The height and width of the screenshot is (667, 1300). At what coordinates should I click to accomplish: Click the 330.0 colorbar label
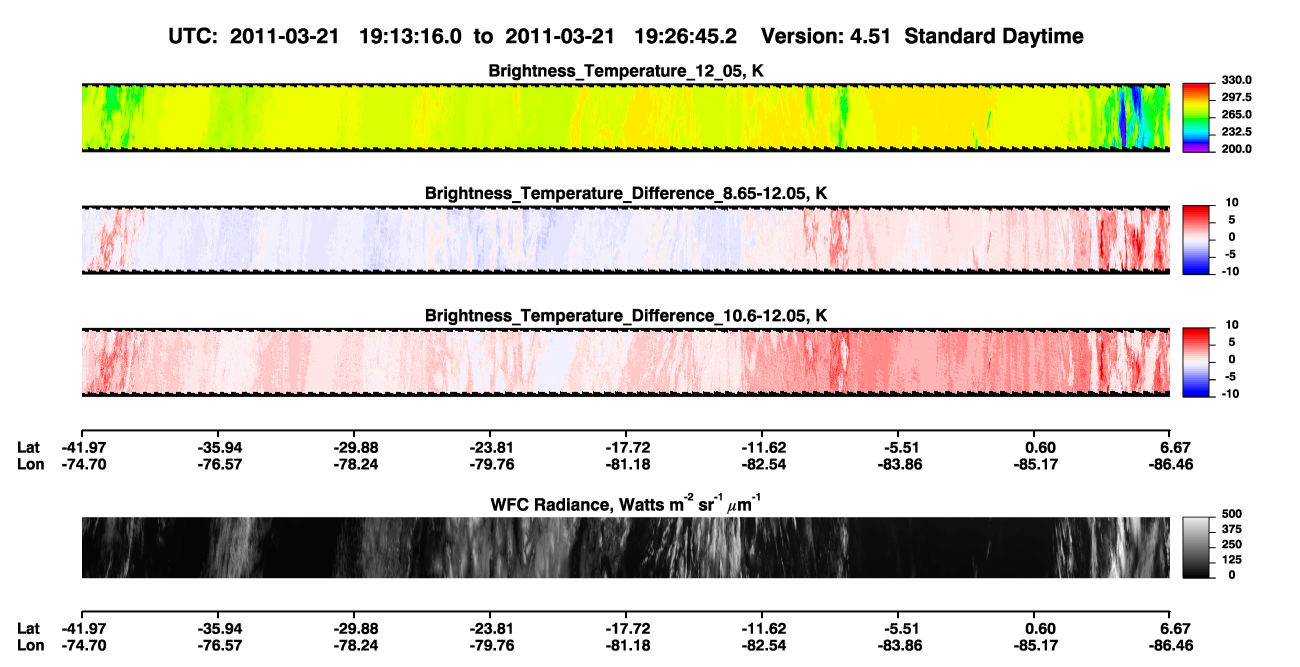pos(1237,81)
